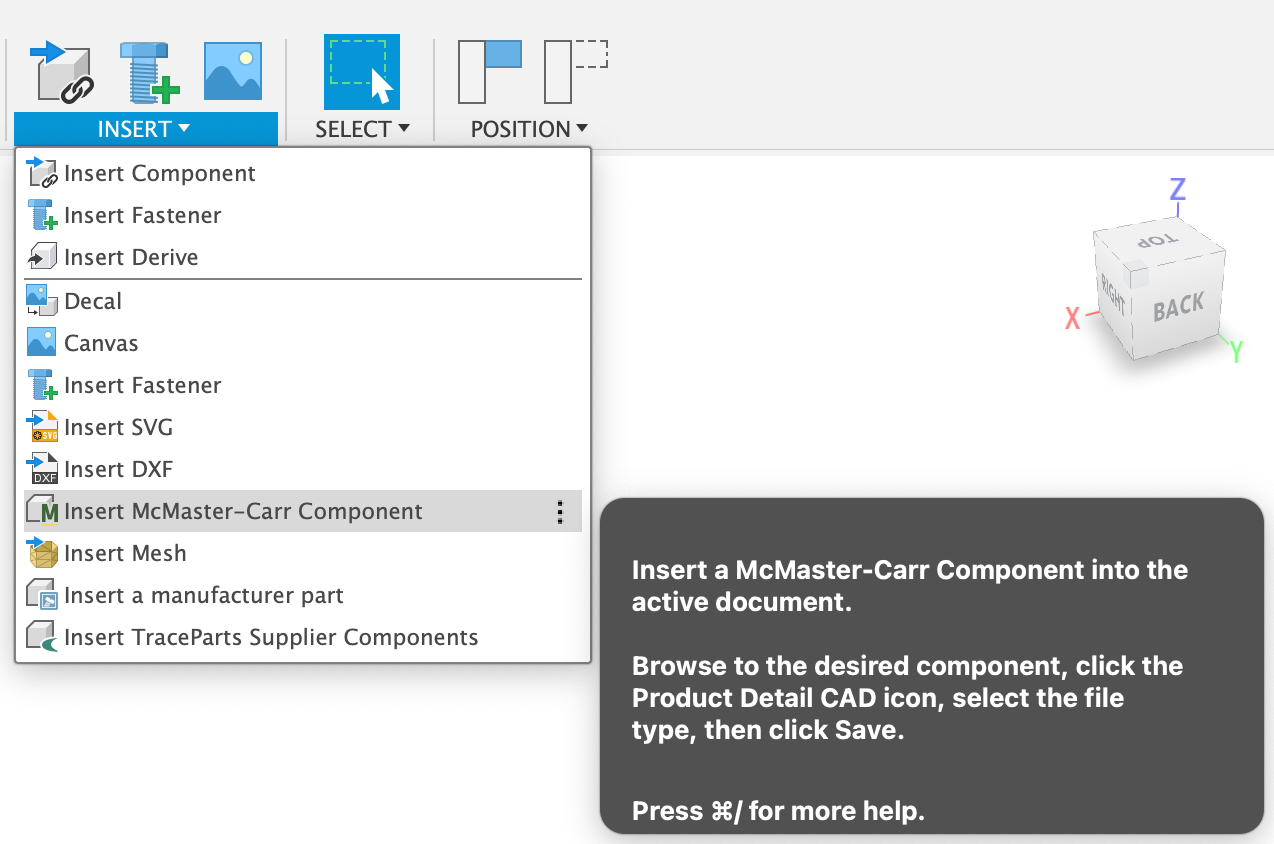Choose Insert Derive from the menu
1274x844 pixels.
click(131, 258)
